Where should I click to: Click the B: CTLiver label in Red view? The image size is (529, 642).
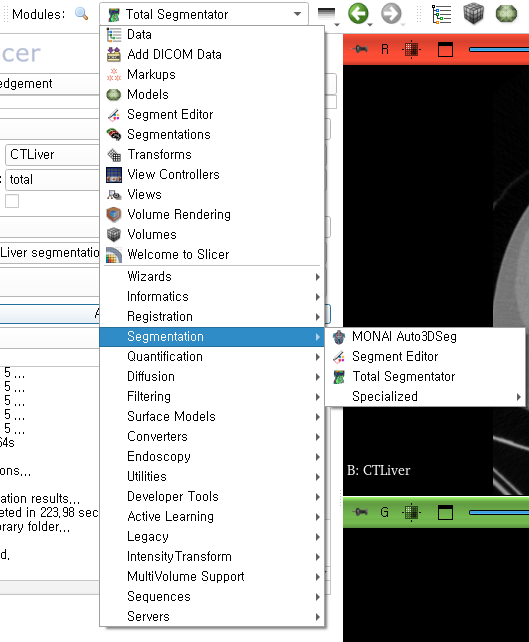pyautogui.click(x=379, y=470)
